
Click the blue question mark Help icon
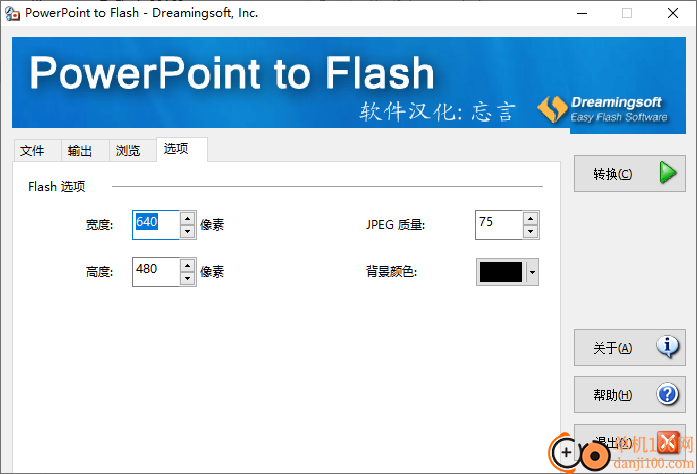point(667,394)
